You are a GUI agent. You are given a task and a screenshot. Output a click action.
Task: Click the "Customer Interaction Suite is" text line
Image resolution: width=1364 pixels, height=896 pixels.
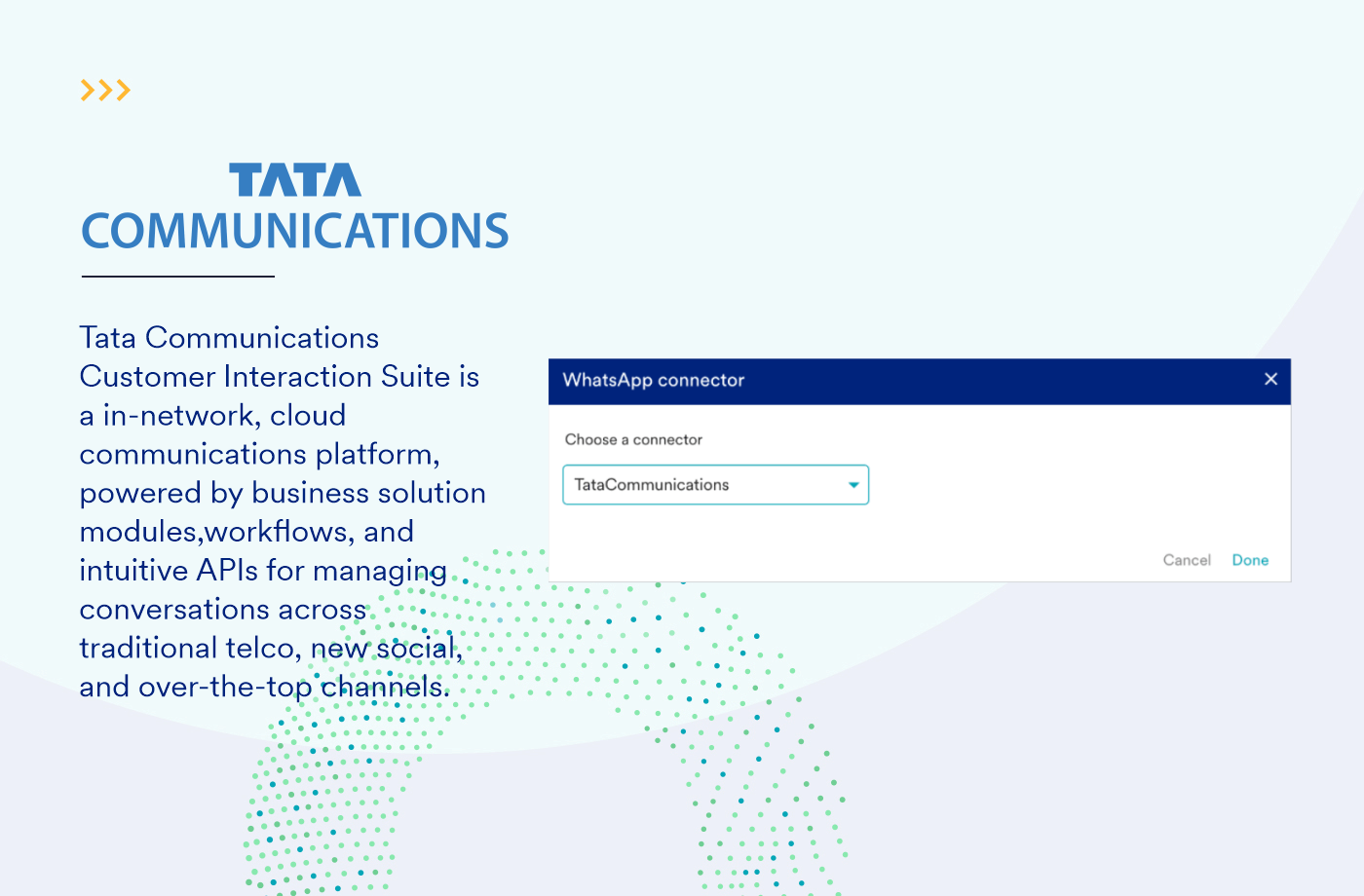click(280, 377)
